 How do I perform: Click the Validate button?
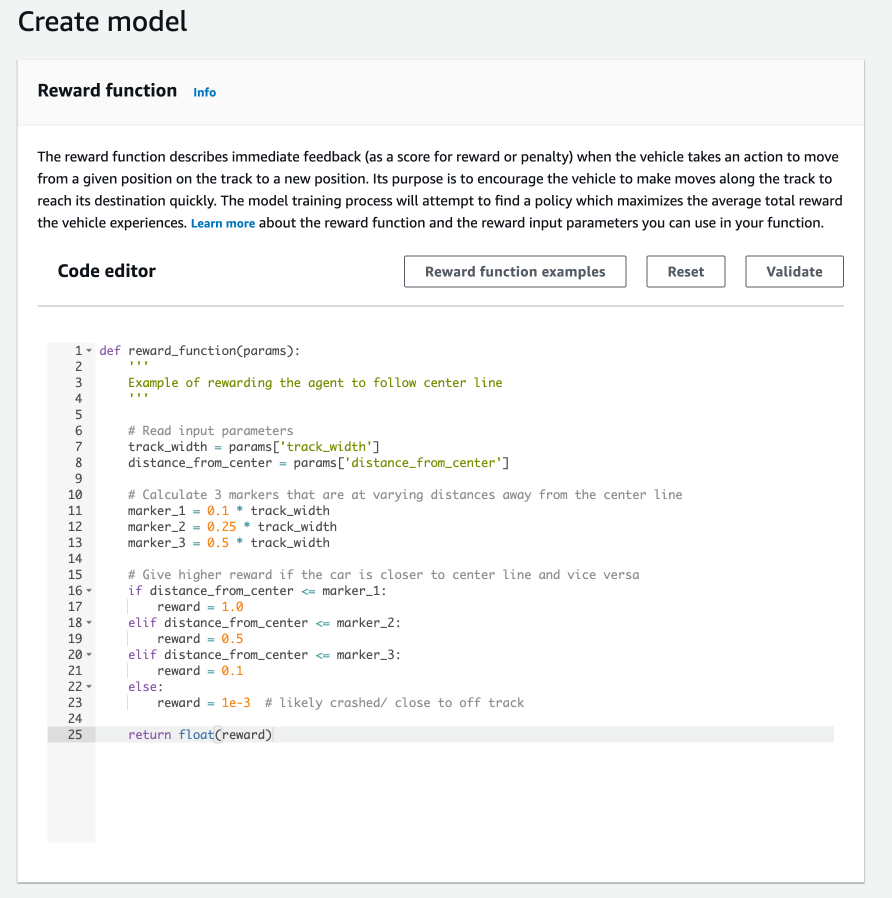pos(794,272)
